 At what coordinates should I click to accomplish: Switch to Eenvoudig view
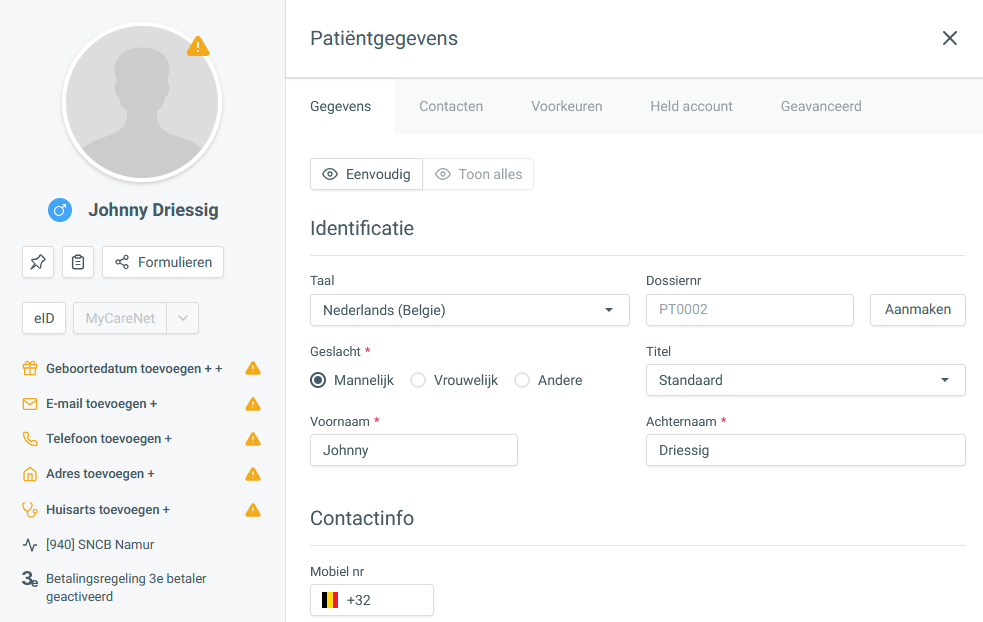click(366, 174)
